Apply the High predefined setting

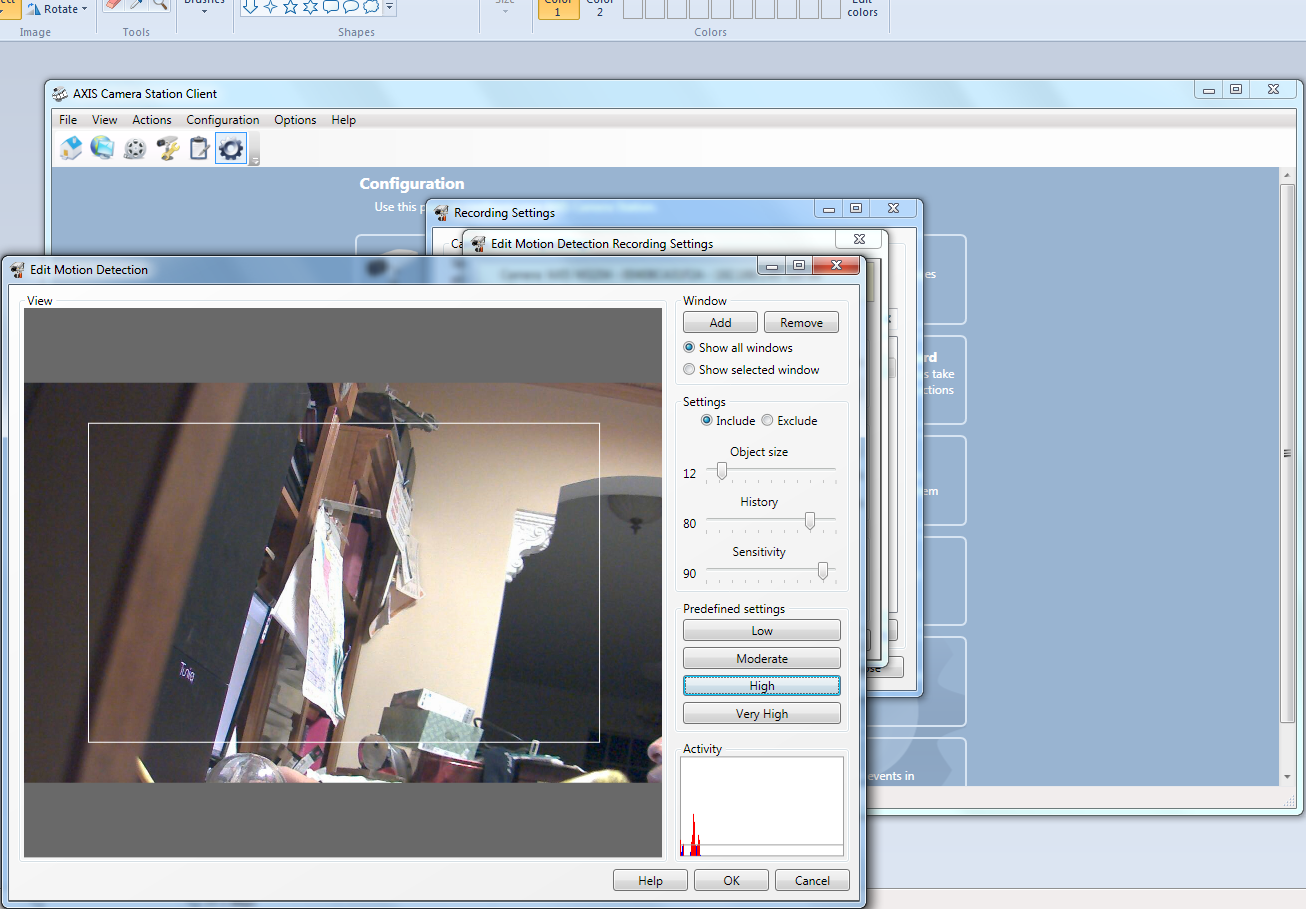[762, 685]
